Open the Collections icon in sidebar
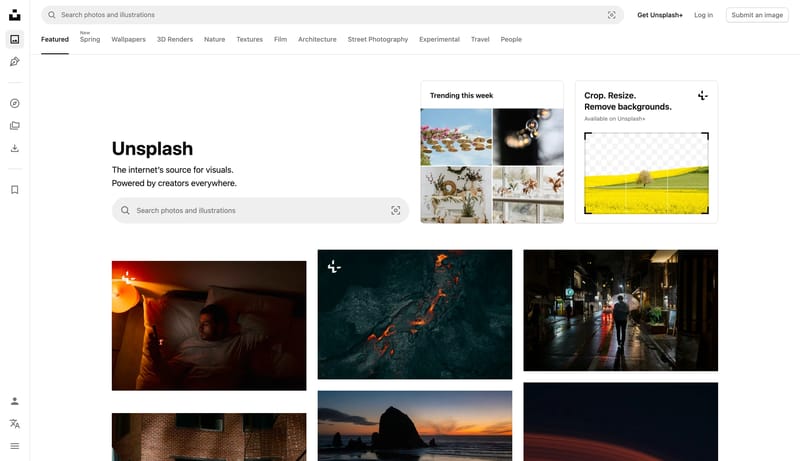Image resolution: width=800 pixels, height=461 pixels. pyautogui.click(x=14, y=126)
